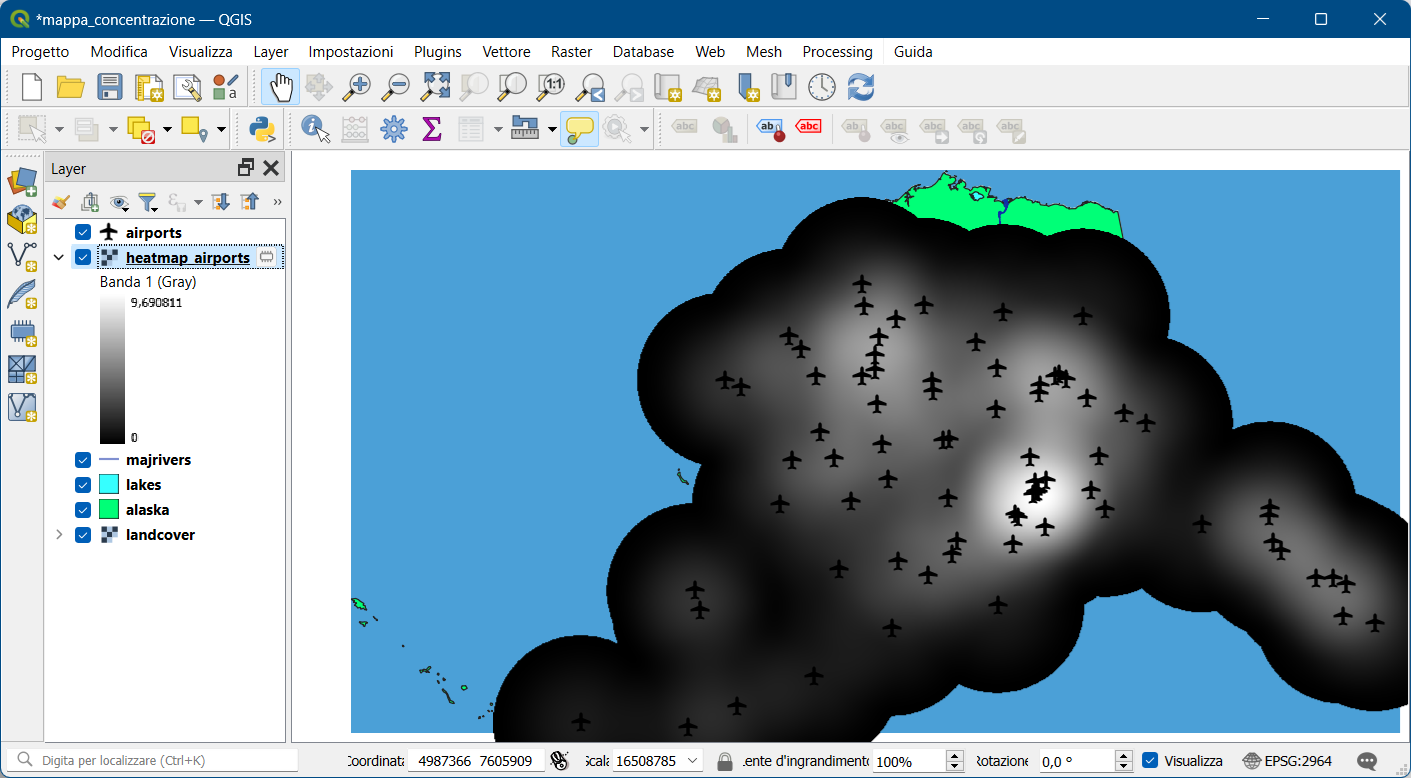The height and width of the screenshot is (778, 1411).
Task: Open Temporal Controller clock icon
Action: click(822, 87)
